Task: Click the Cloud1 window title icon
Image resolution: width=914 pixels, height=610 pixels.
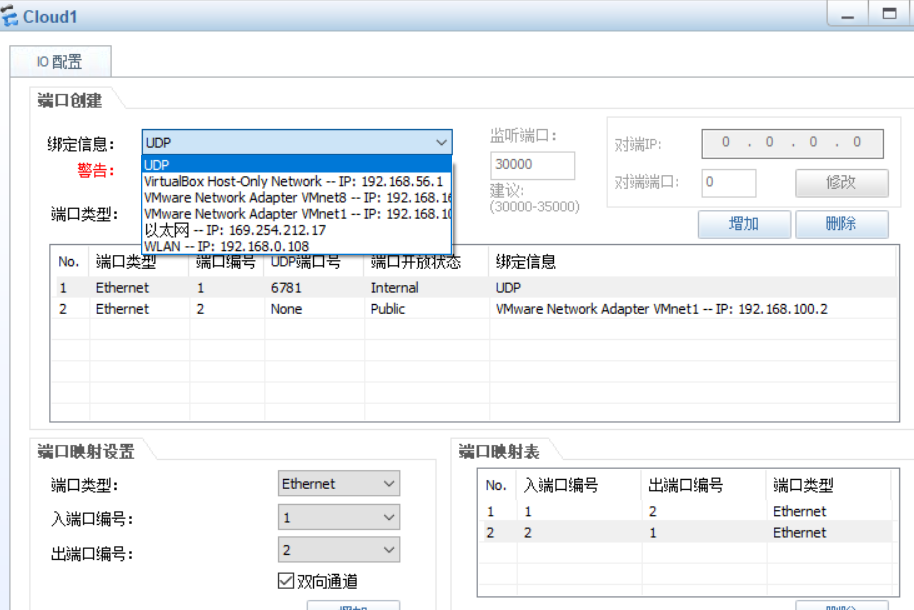Action: [x=9, y=16]
